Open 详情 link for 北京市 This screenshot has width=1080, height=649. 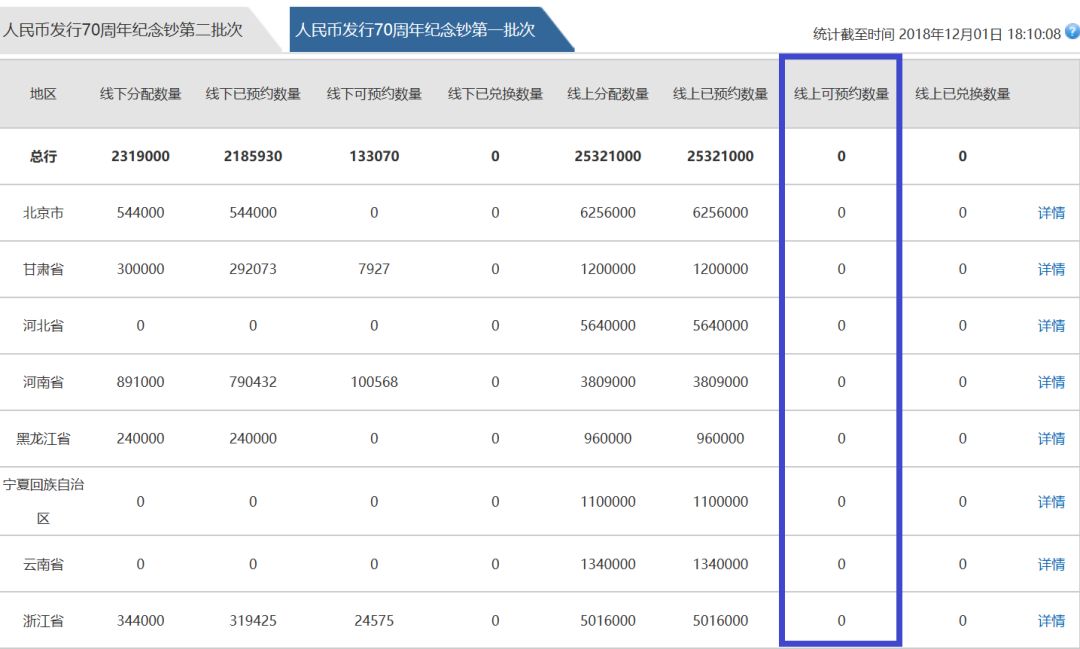click(x=1051, y=213)
